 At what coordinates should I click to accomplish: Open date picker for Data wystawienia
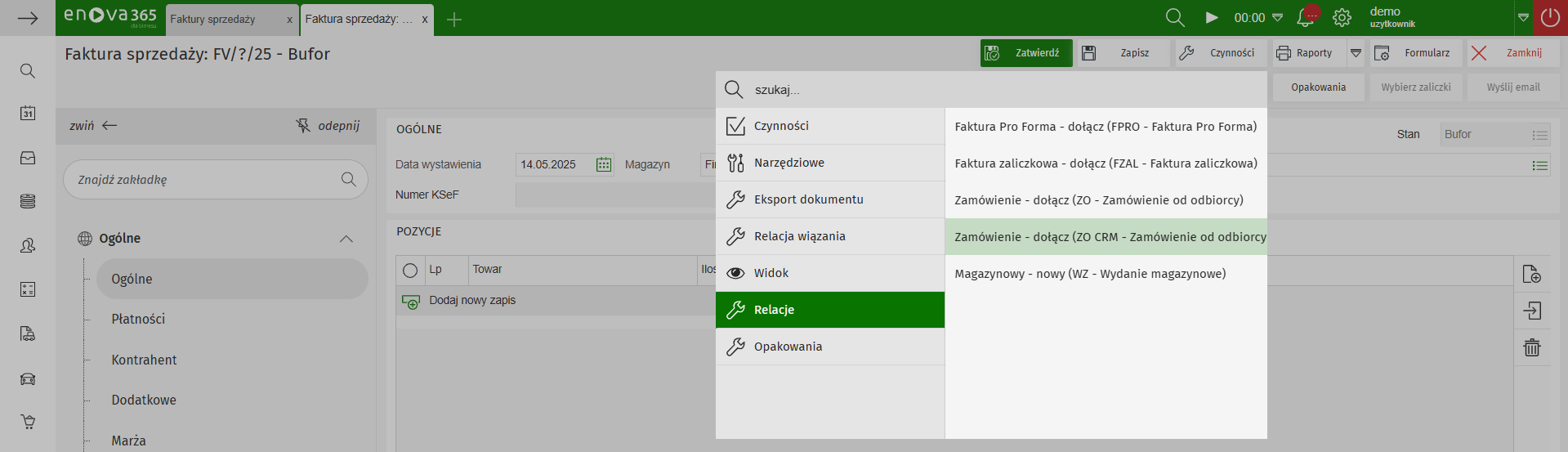(x=604, y=164)
